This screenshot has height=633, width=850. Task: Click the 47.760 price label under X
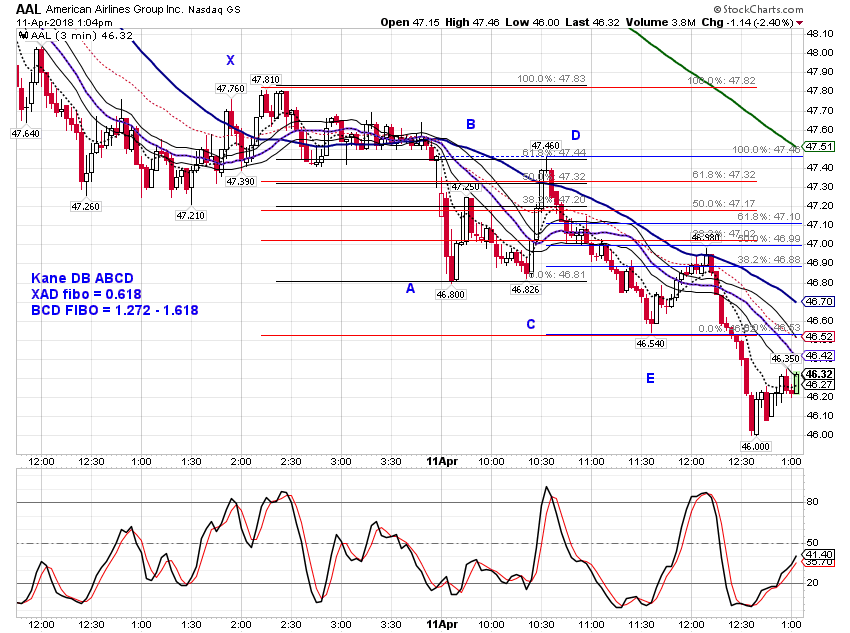(x=230, y=89)
